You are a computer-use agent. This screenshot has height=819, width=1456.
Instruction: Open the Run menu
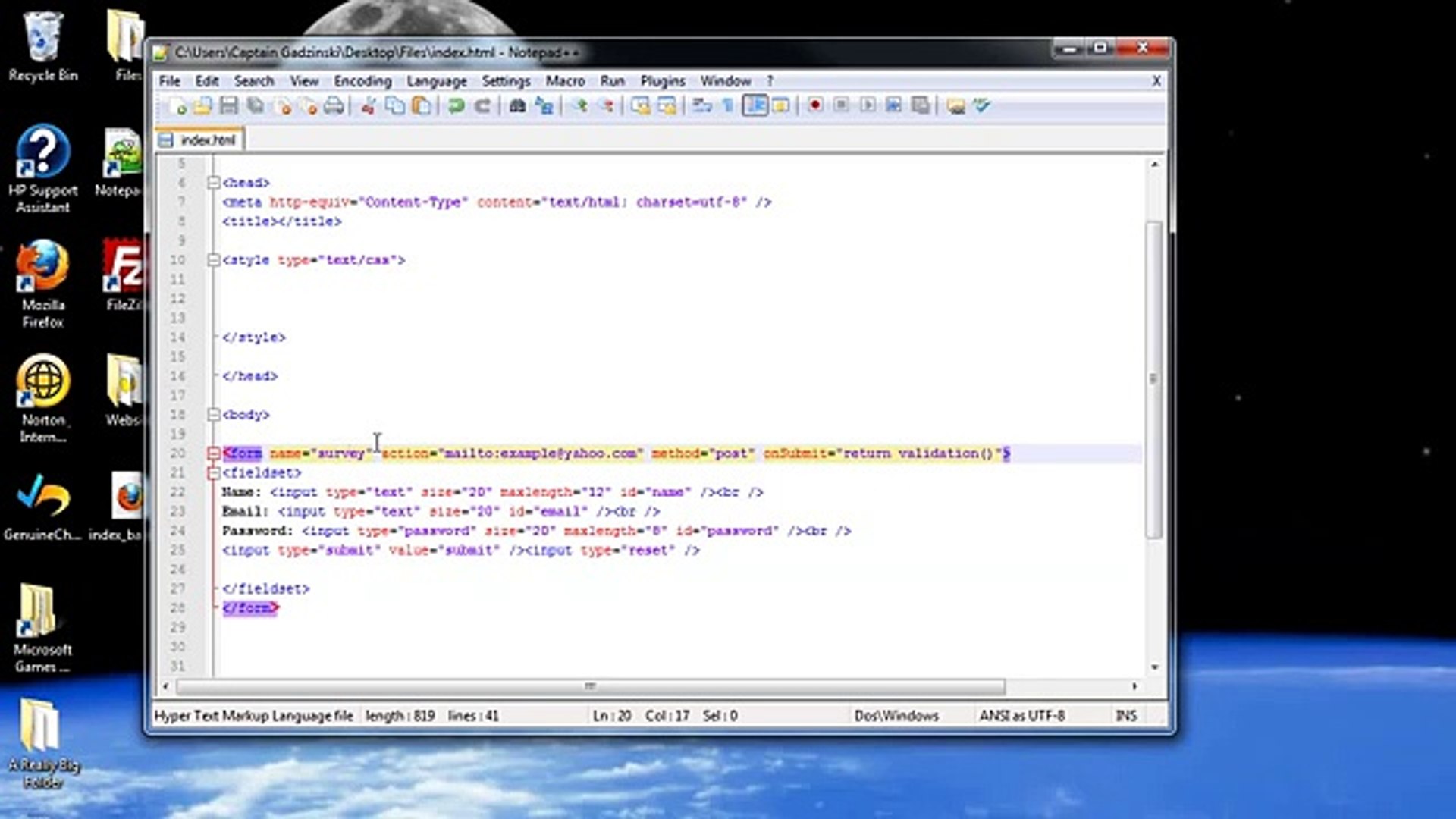[x=613, y=81]
